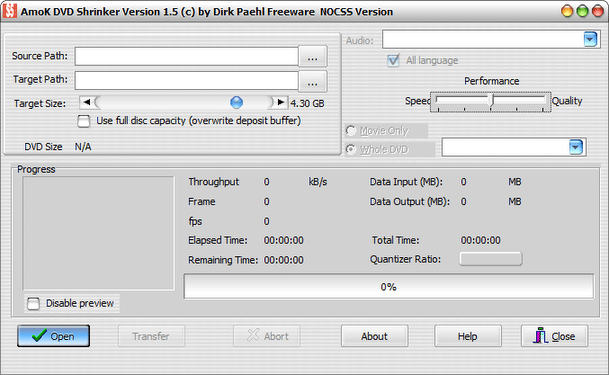Image resolution: width=609 pixels, height=375 pixels.
Task: Click the Performance Speed/Quality slider thumb
Action: (x=491, y=100)
